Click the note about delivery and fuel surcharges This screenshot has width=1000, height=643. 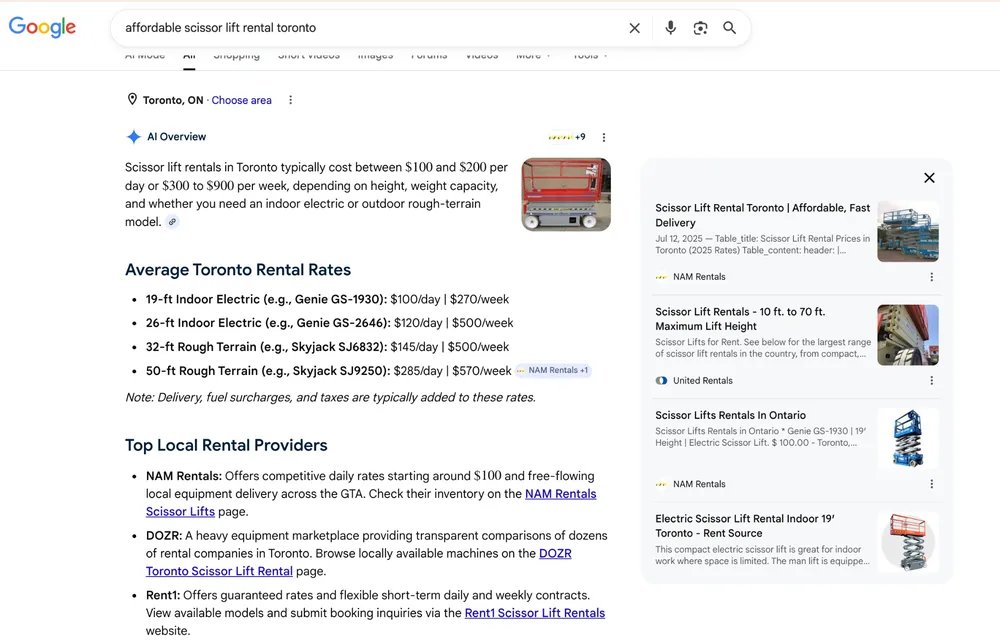330,397
